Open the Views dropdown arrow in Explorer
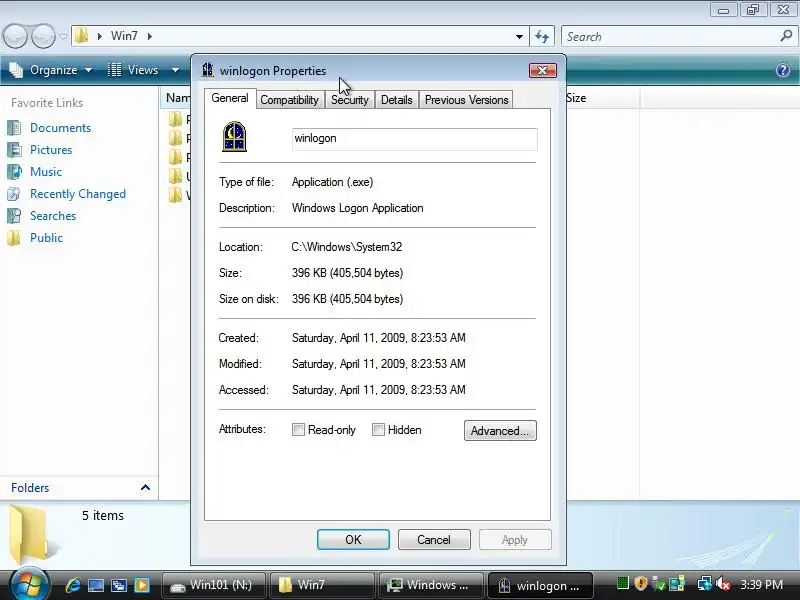 175,70
